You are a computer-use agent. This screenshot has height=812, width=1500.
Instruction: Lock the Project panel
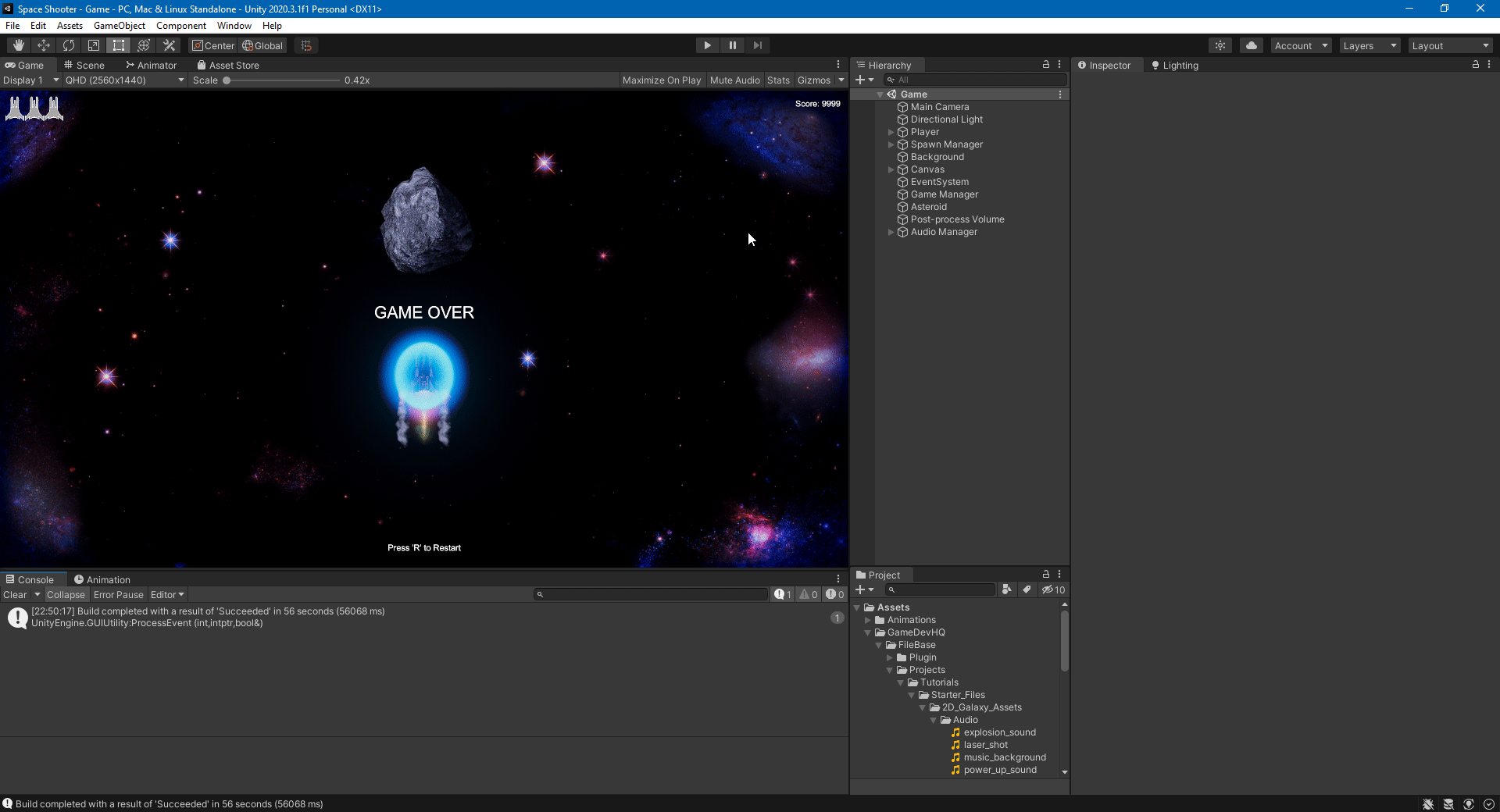coord(1046,574)
